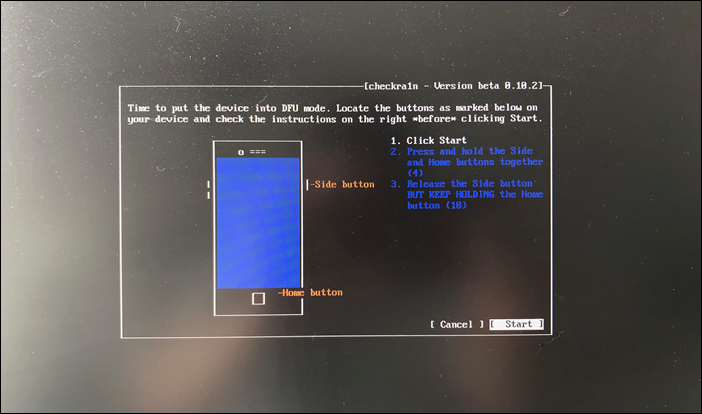Click the 'Home button' label
Image resolution: width=702 pixels, height=414 pixels.
pos(312,293)
